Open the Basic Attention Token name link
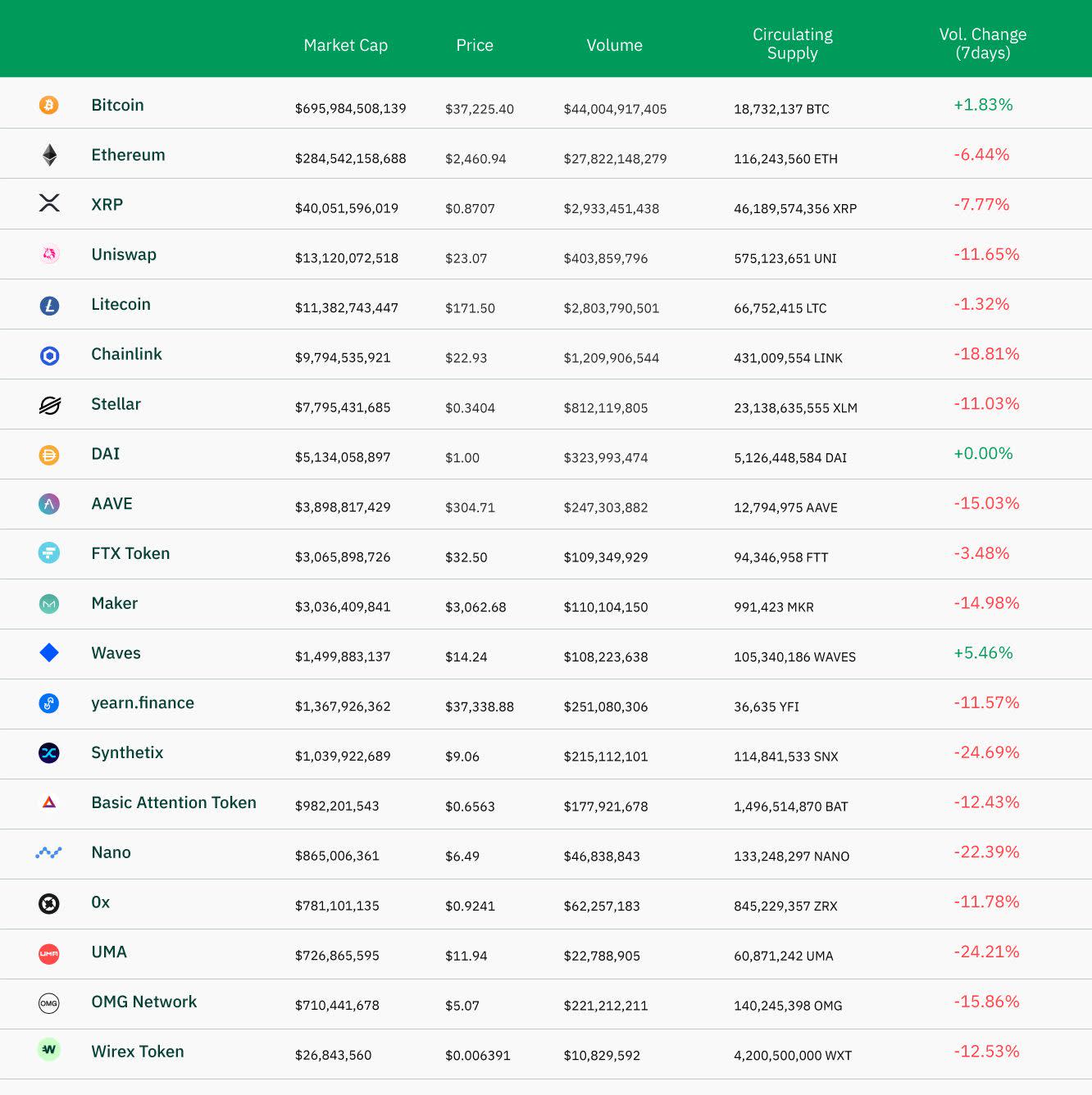Image resolution: width=1092 pixels, height=1095 pixels. click(174, 802)
